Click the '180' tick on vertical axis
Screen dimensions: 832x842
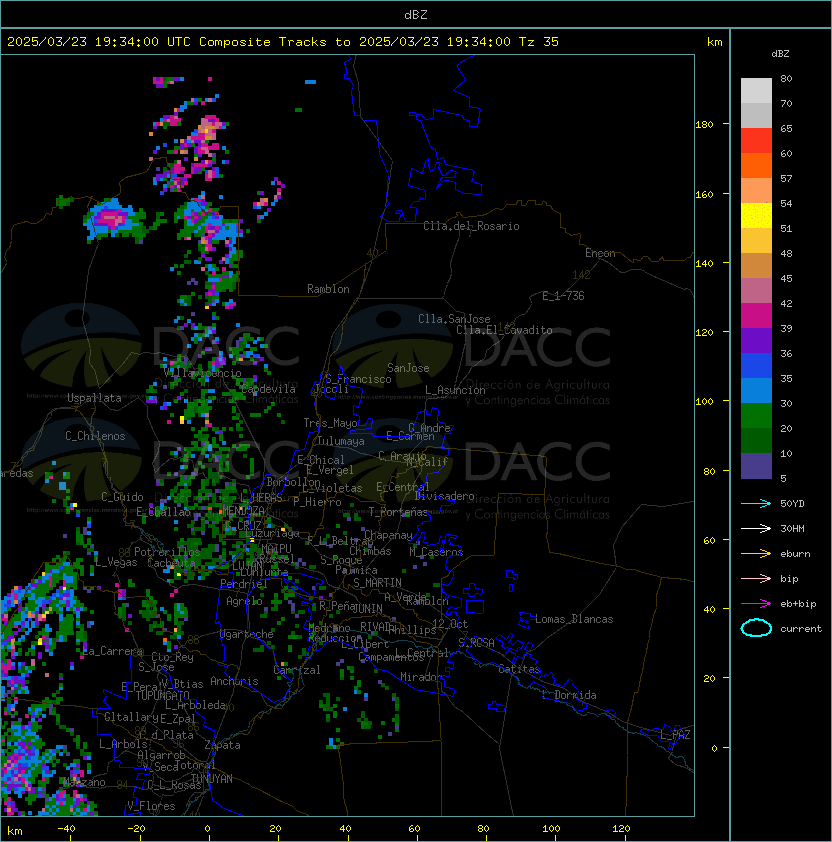pyautogui.click(x=704, y=125)
